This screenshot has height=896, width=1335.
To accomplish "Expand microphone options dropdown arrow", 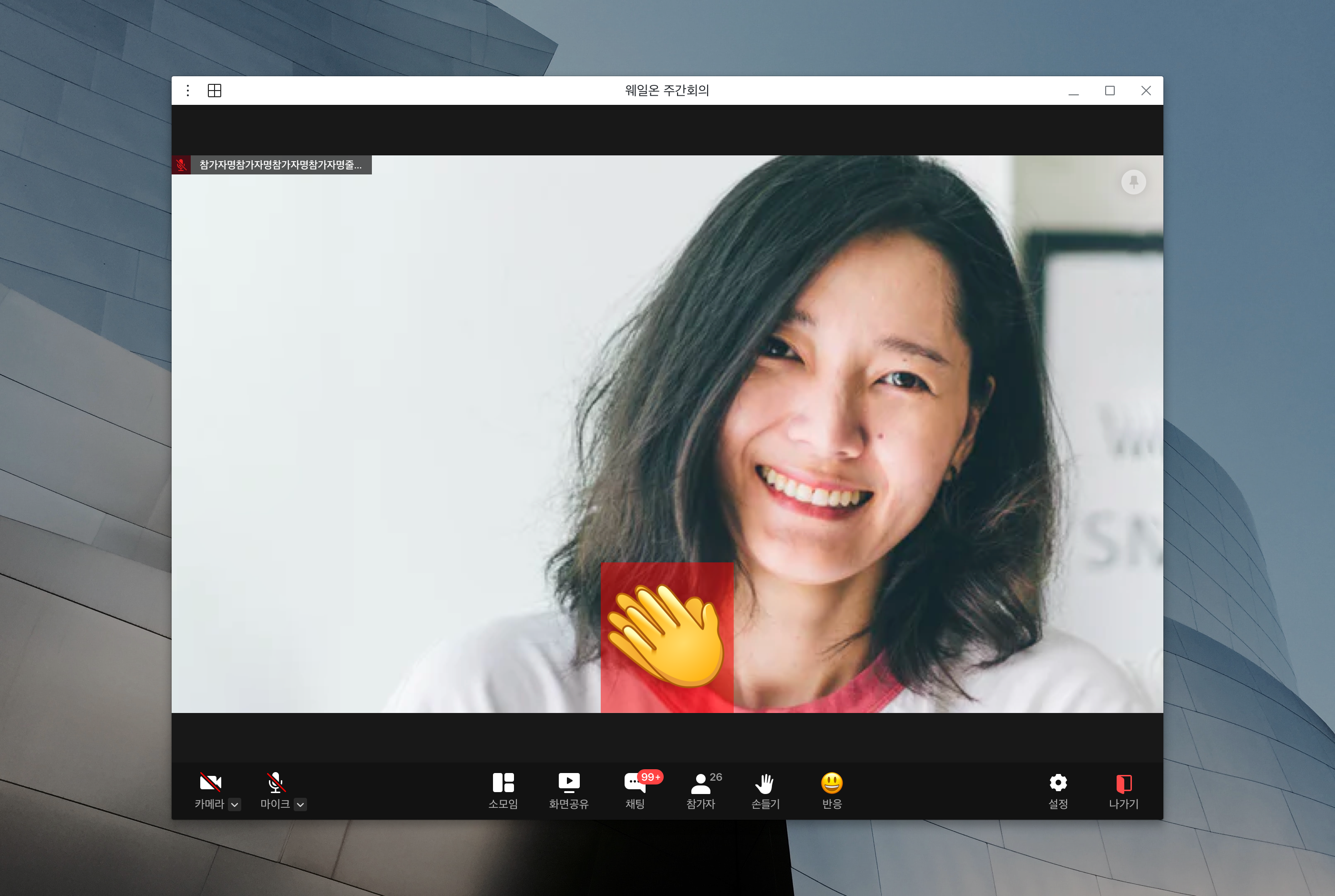I will tap(300, 804).
